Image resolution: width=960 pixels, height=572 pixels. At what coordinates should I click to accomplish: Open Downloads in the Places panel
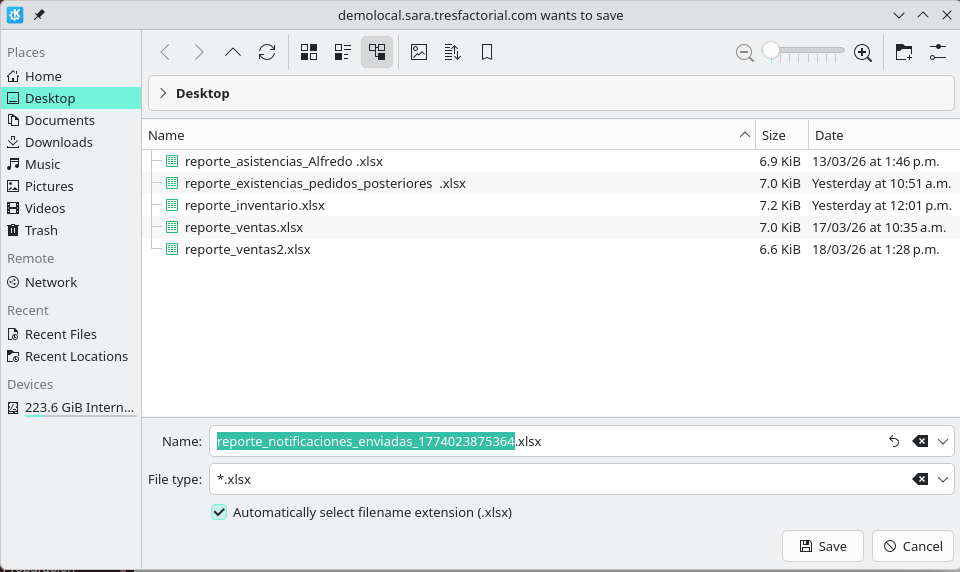pos(58,142)
